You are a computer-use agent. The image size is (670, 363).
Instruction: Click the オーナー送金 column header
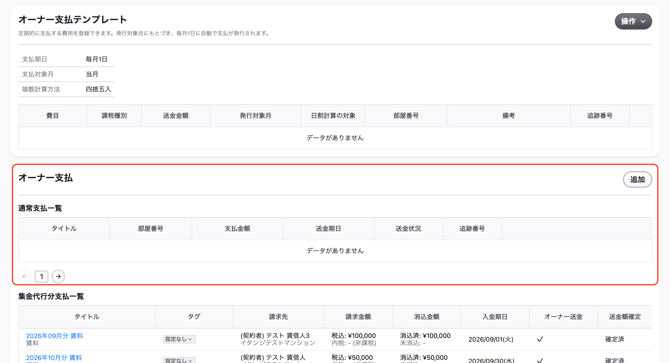coord(563,316)
